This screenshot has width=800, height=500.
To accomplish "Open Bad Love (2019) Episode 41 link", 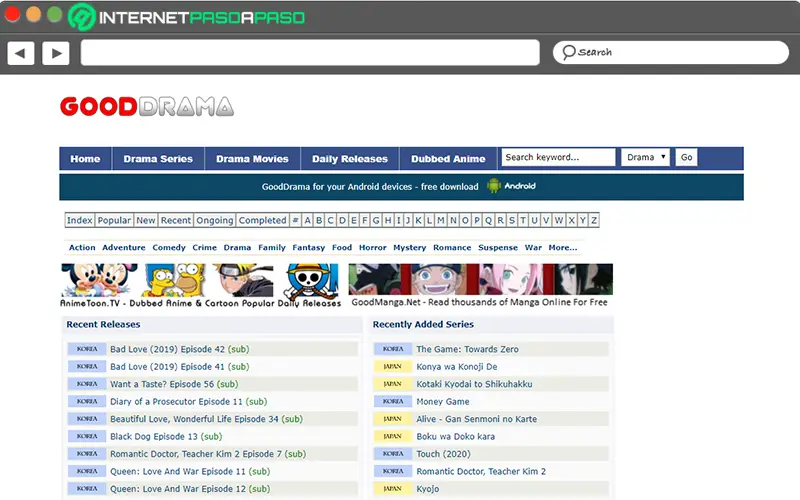I will click(x=180, y=367).
